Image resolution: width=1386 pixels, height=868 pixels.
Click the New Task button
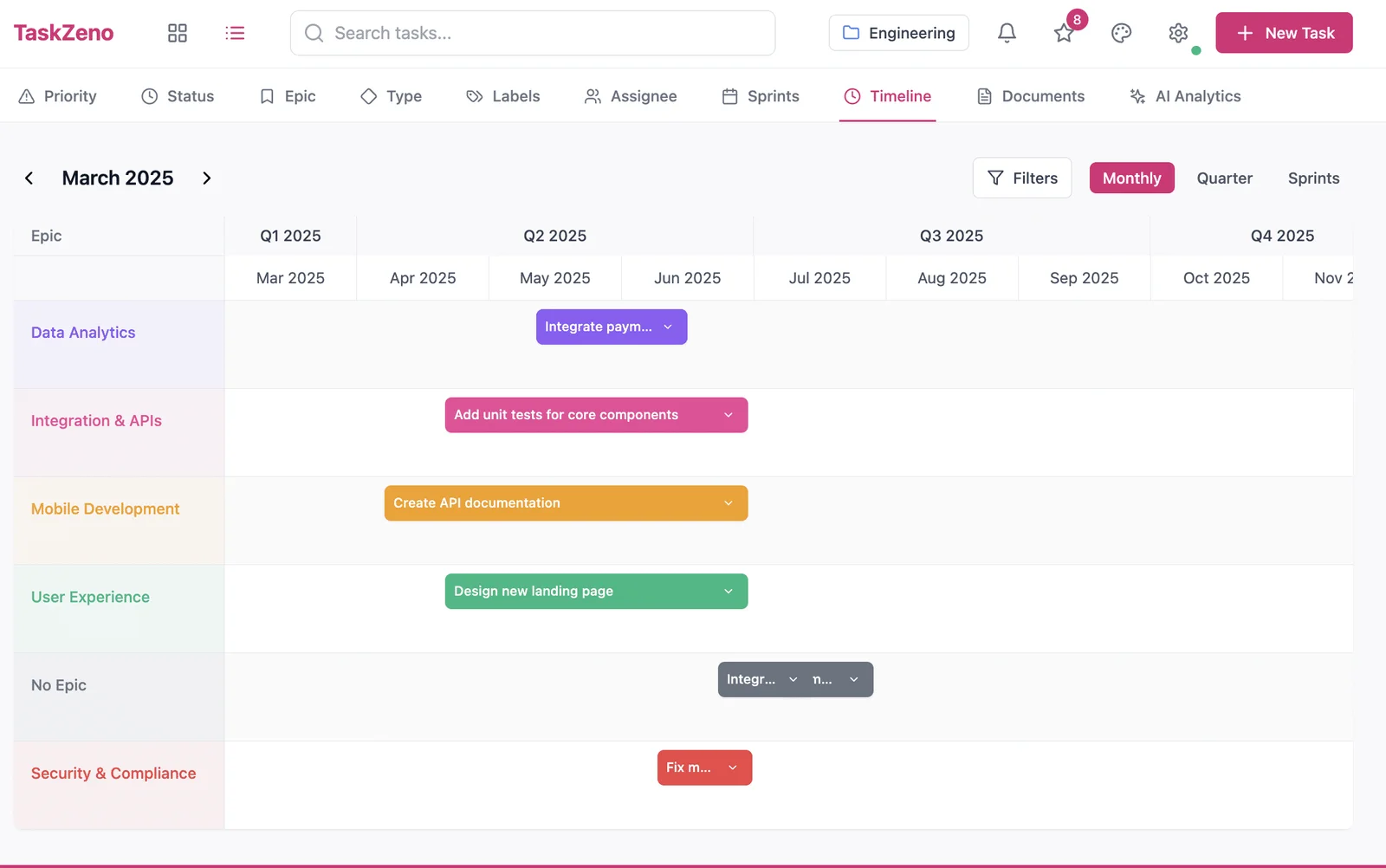click(x=1284, y=33)
